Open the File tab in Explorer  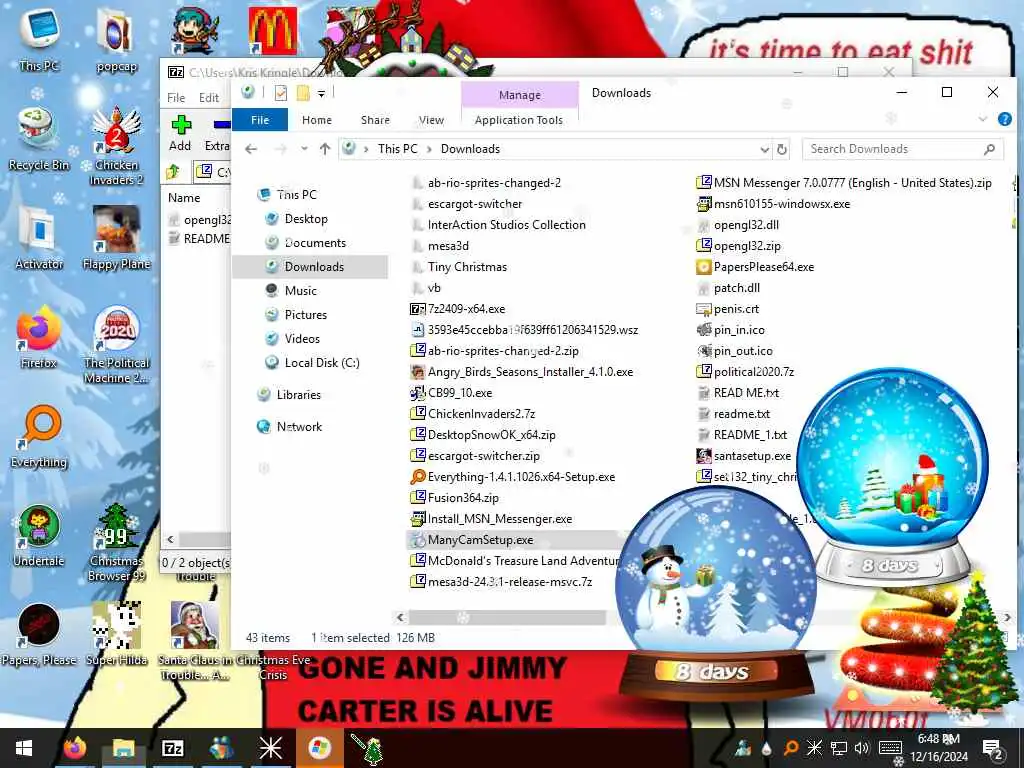260,120
